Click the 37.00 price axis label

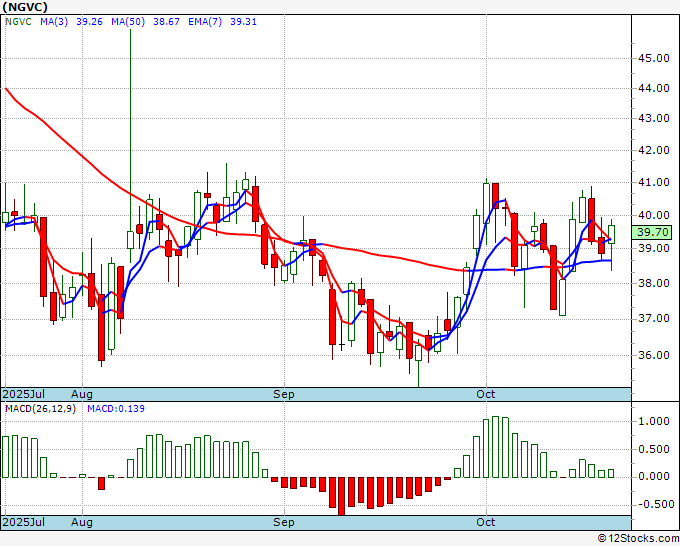click(x=653, y=319)
